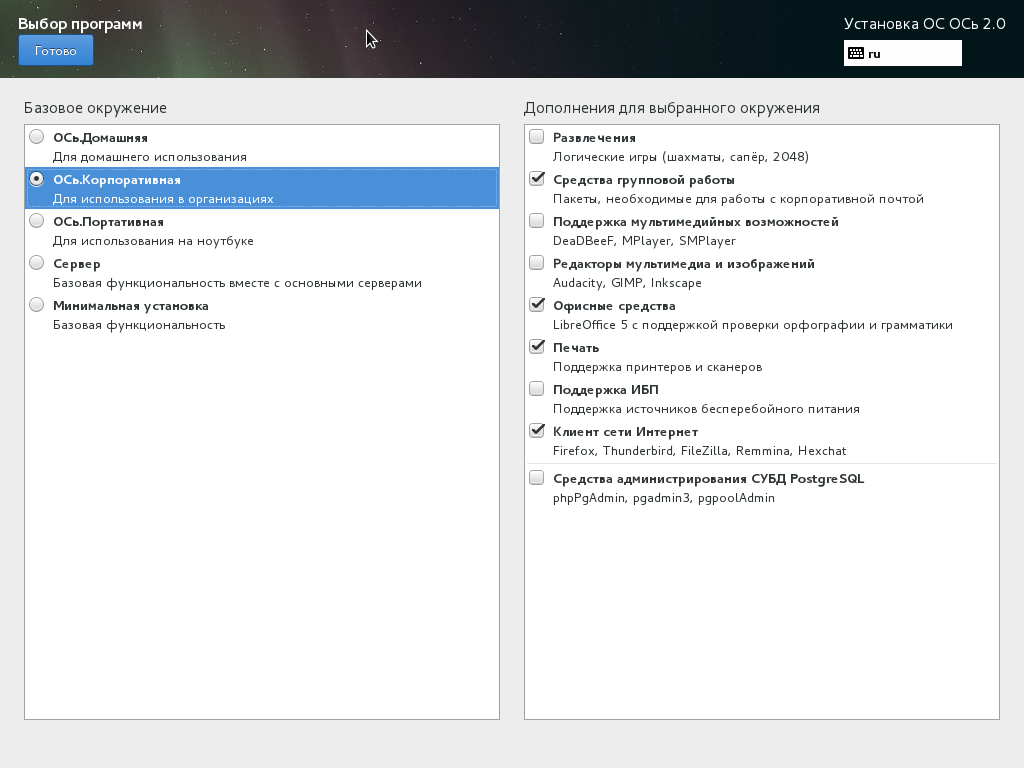Check Редакторы мультимедиа и изображений
1024x768 pixels.
(x=537, y=263)
